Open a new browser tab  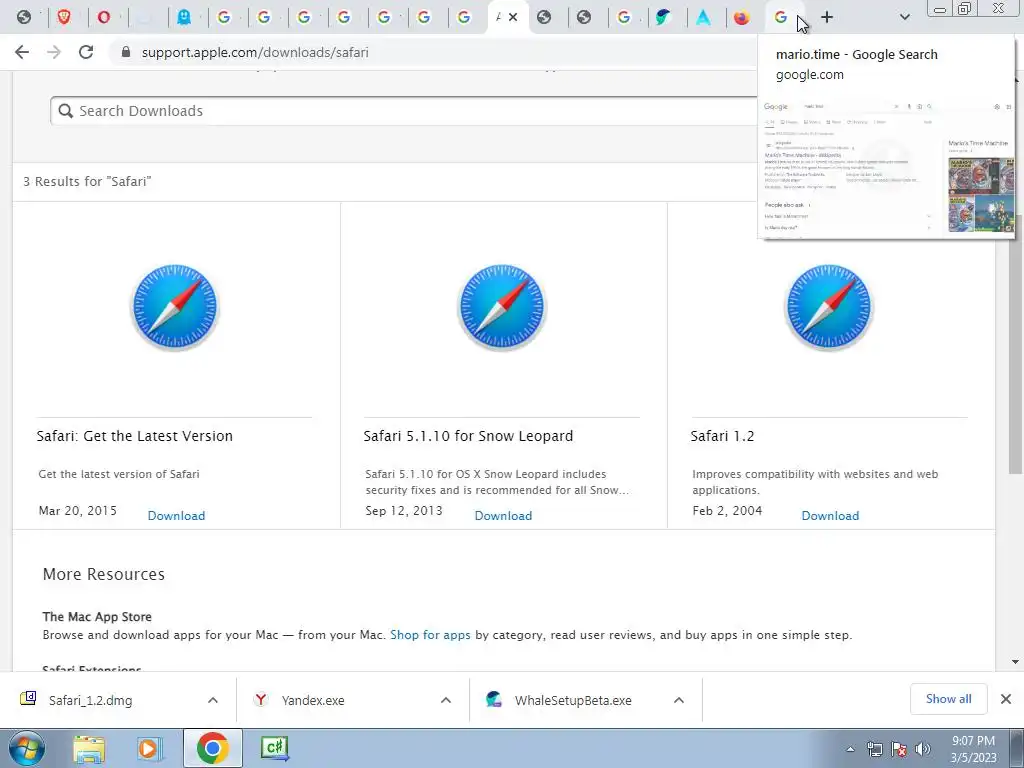tap(827, 18)
